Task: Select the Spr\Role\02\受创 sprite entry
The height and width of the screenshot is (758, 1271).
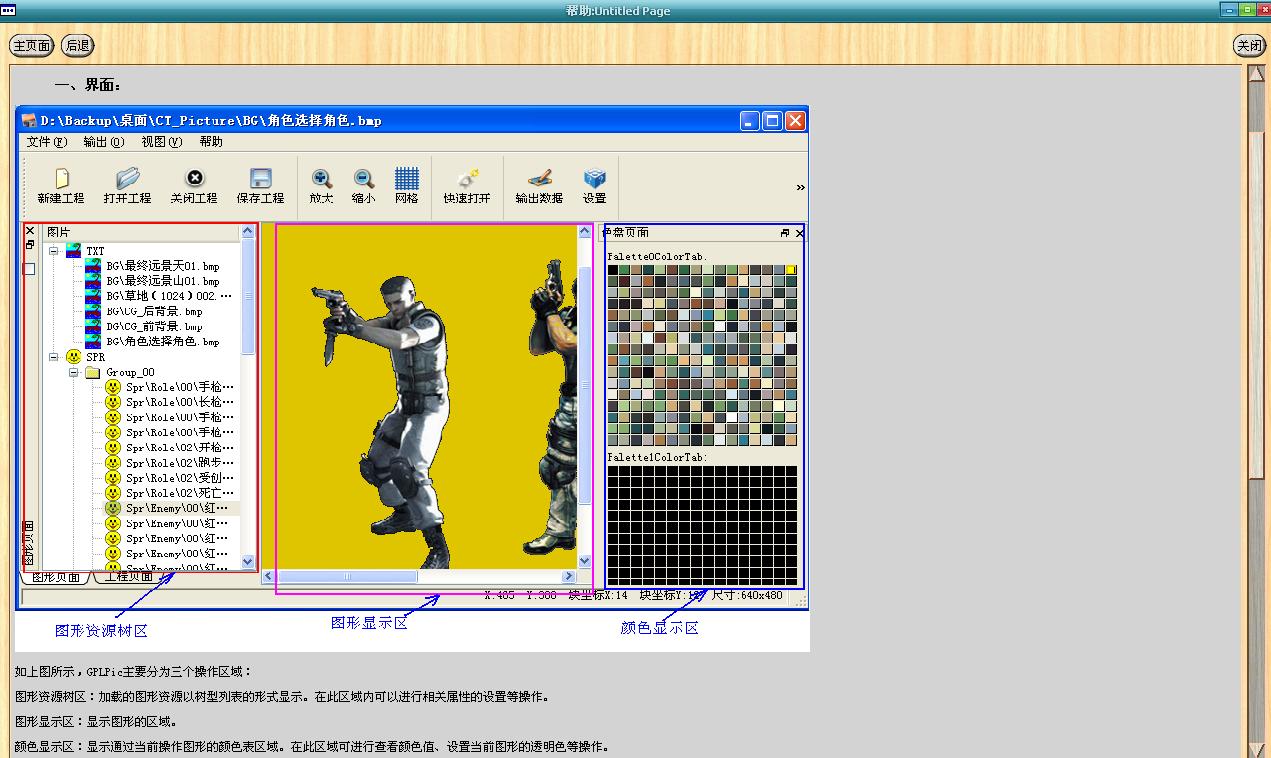Action: click(x=180, y=478)
